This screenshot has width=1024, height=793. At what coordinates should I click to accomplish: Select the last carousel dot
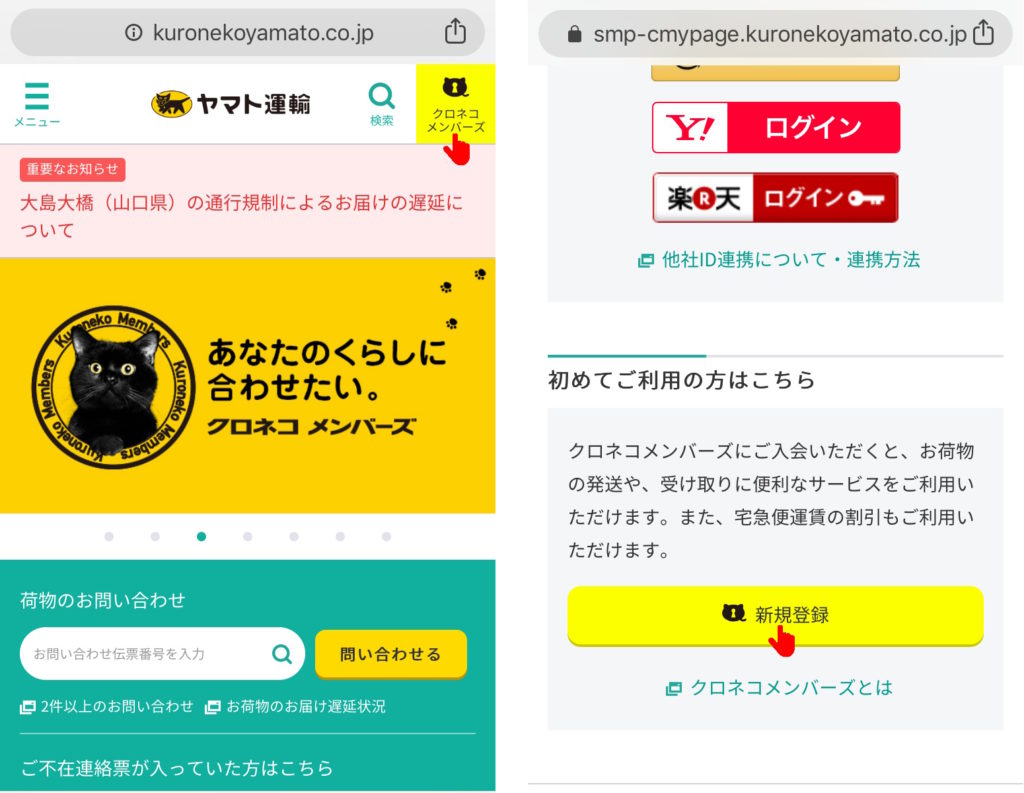pyautogui.click(x=387, y=536)
